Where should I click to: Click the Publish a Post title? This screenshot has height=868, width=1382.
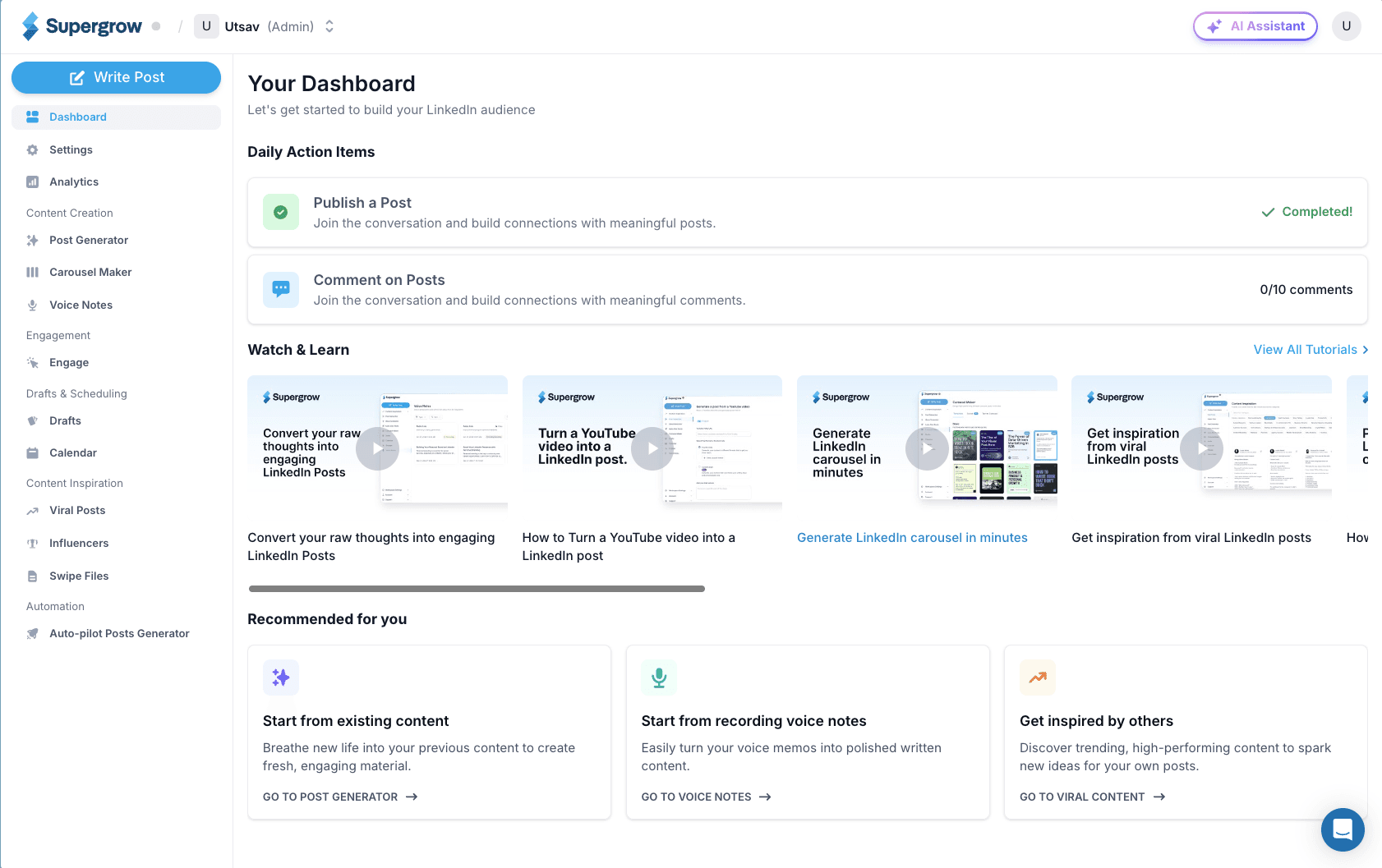point(362,203)
